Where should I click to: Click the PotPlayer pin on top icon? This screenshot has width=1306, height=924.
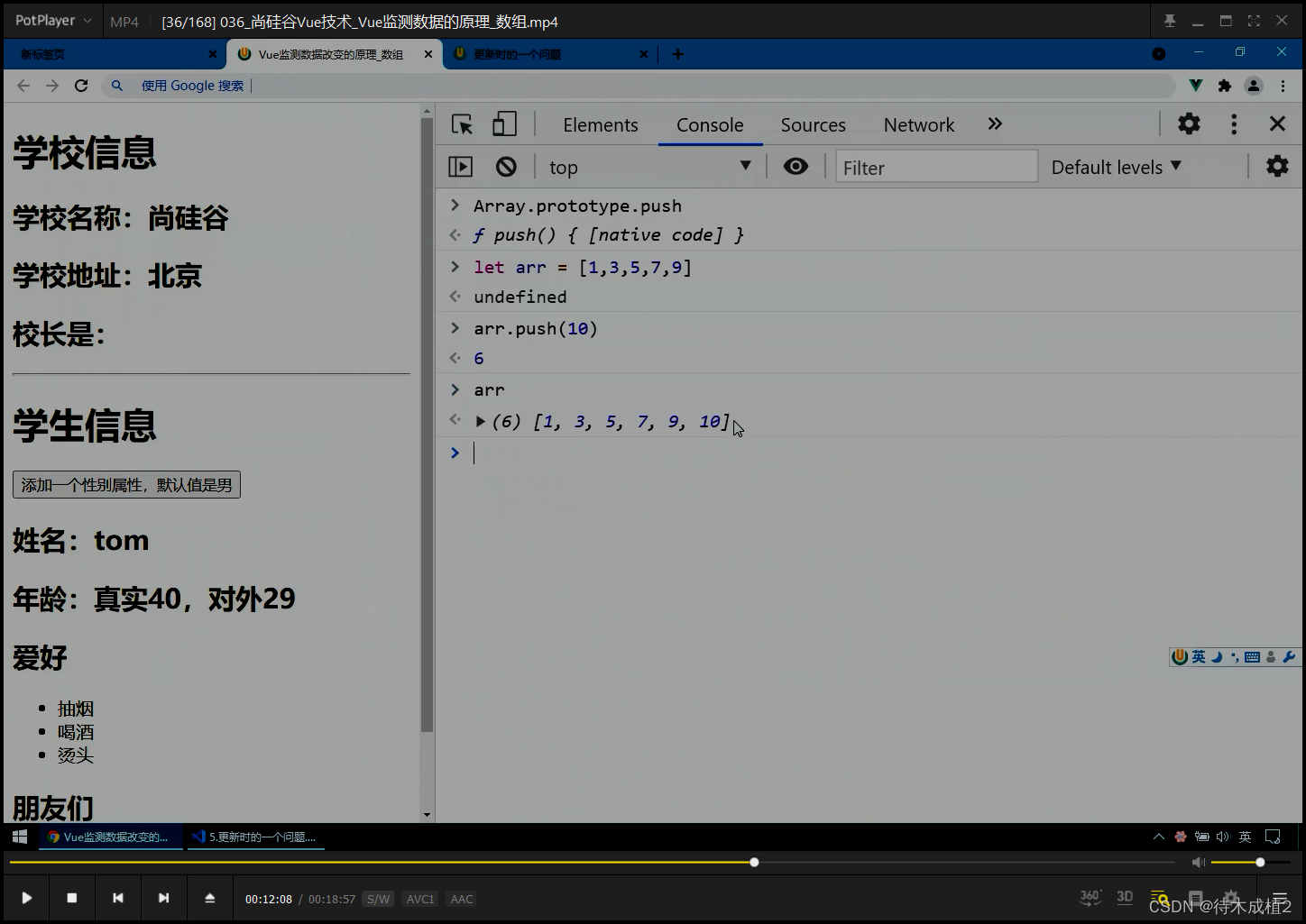tap(1170, 21)
